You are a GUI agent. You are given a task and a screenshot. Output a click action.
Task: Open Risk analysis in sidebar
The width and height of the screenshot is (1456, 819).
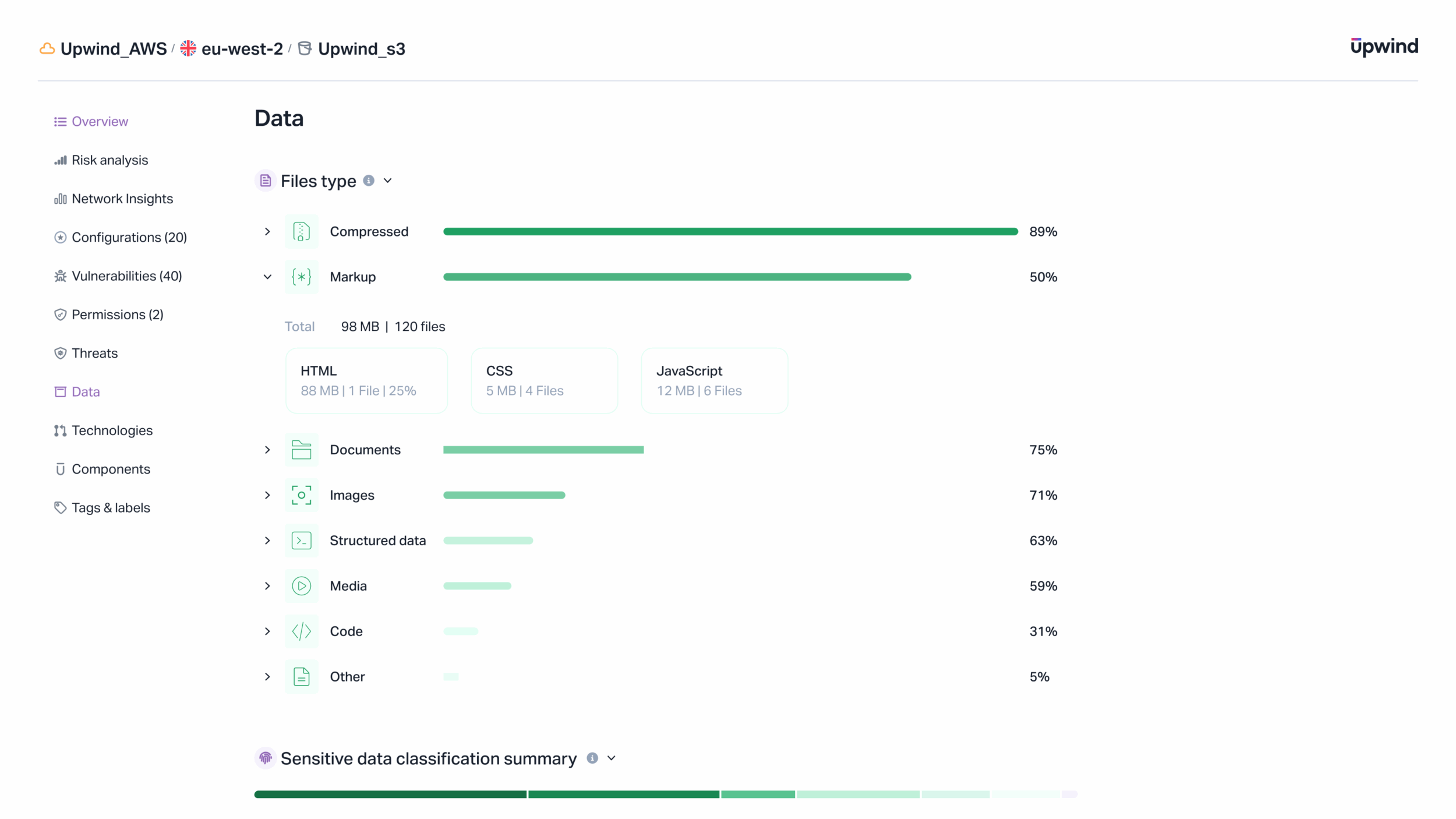(109, 160)
